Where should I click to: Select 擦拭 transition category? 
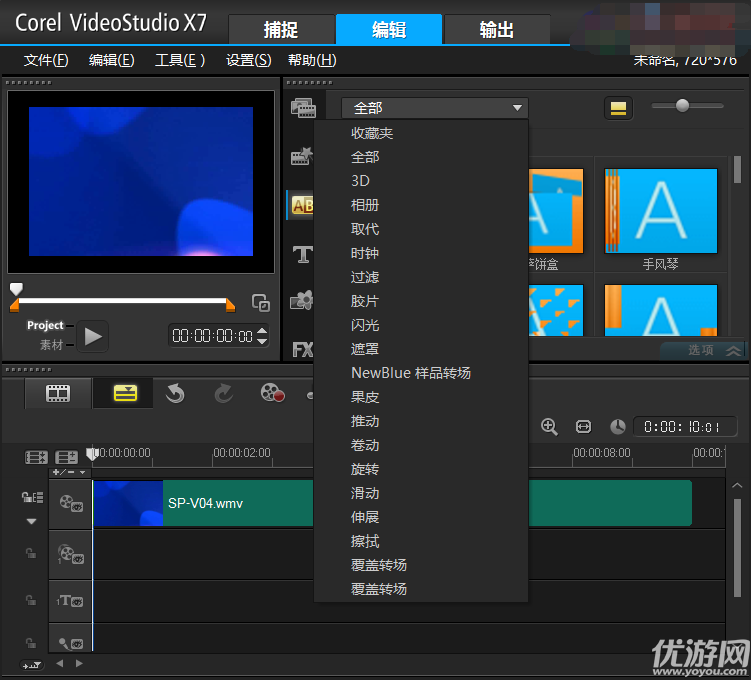pyautogui.click(x=364, y=541)
